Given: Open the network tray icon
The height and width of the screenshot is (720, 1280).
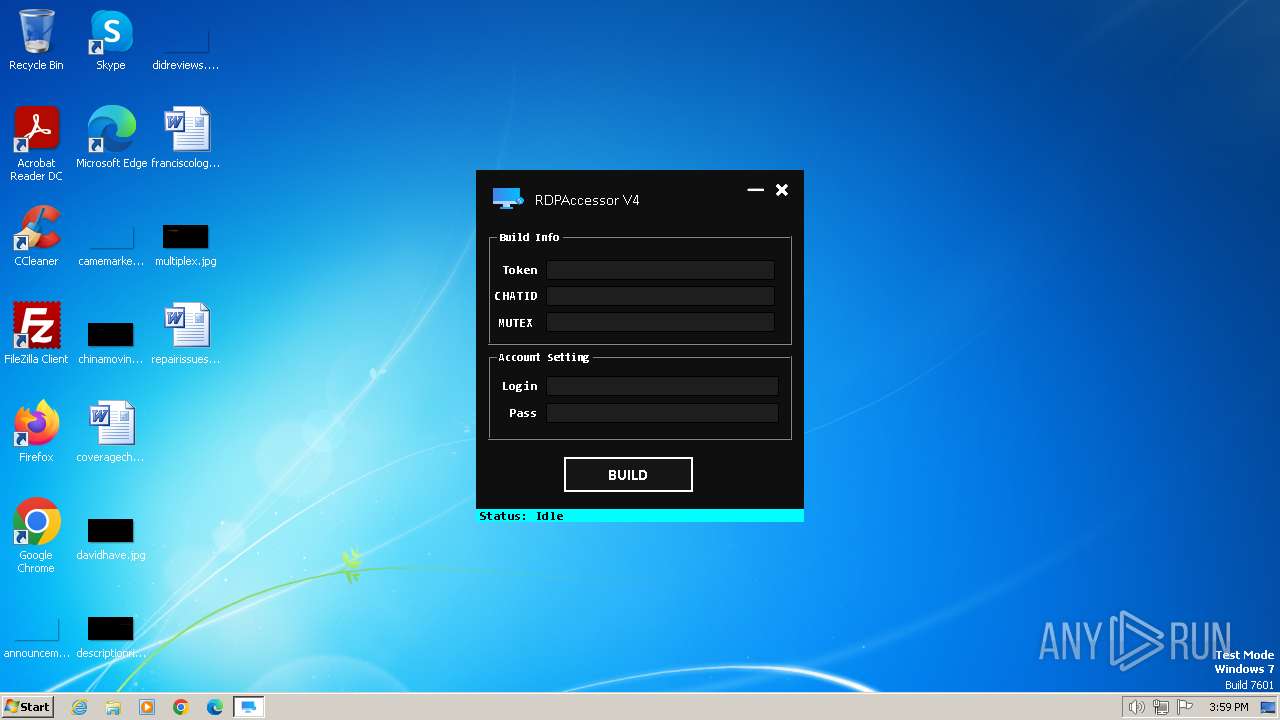Looking at the screenshot, I should point(1161,707).
